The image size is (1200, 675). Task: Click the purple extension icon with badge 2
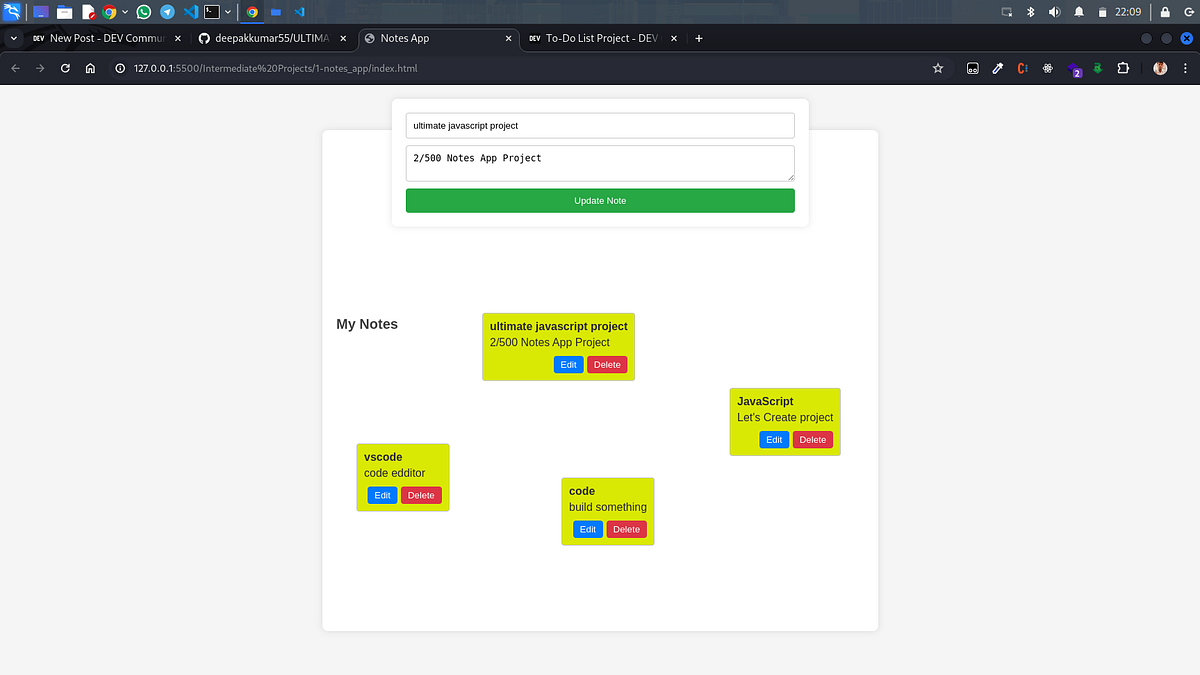(x=1074, y=68)
